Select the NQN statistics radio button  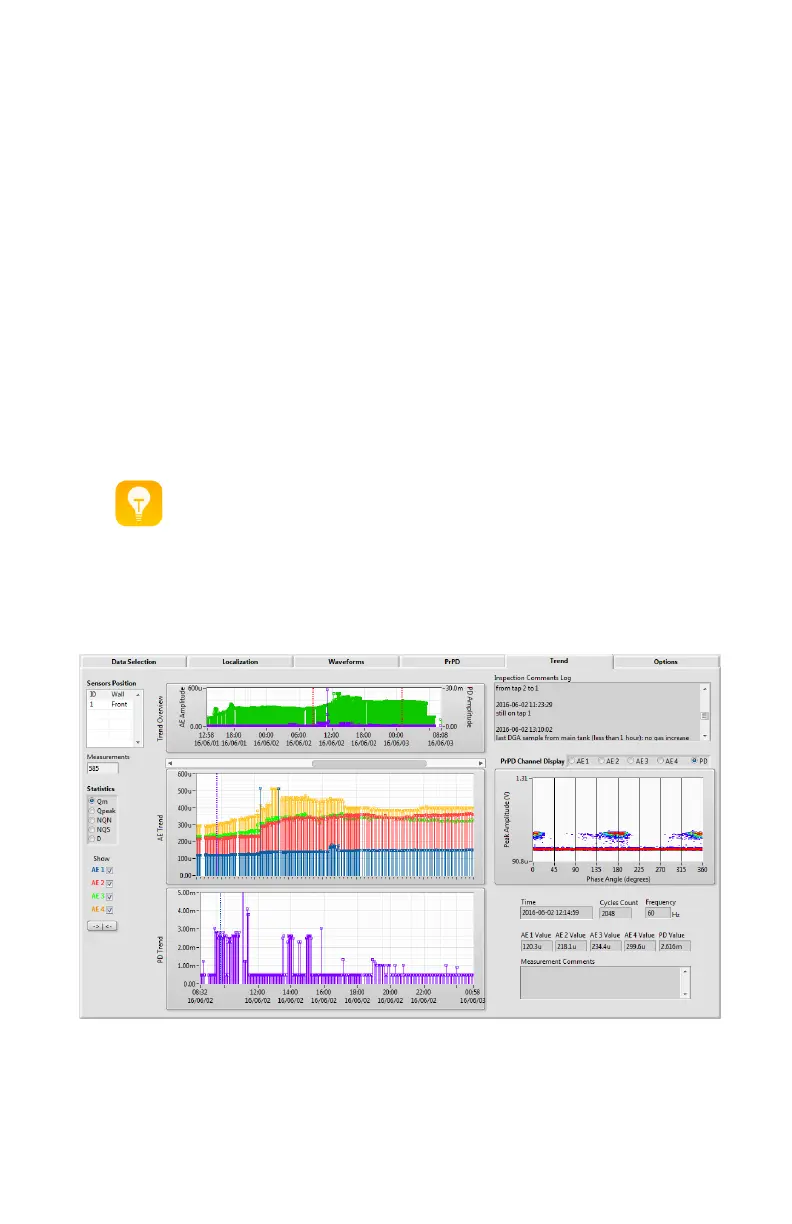tap(92, 820)
